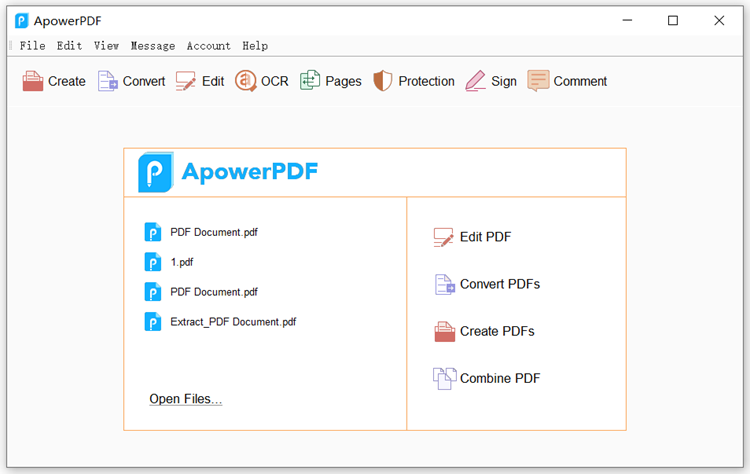
Task: Click the ApowerPDF title bar app icon
Action: click(22, 21)
